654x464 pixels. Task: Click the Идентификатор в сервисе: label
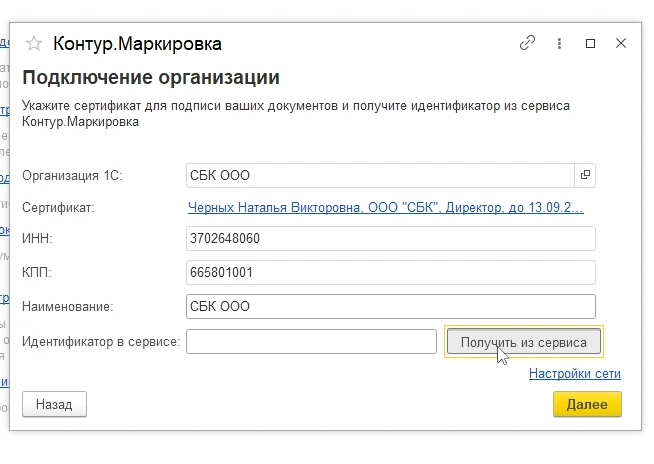tap(101, 342)
